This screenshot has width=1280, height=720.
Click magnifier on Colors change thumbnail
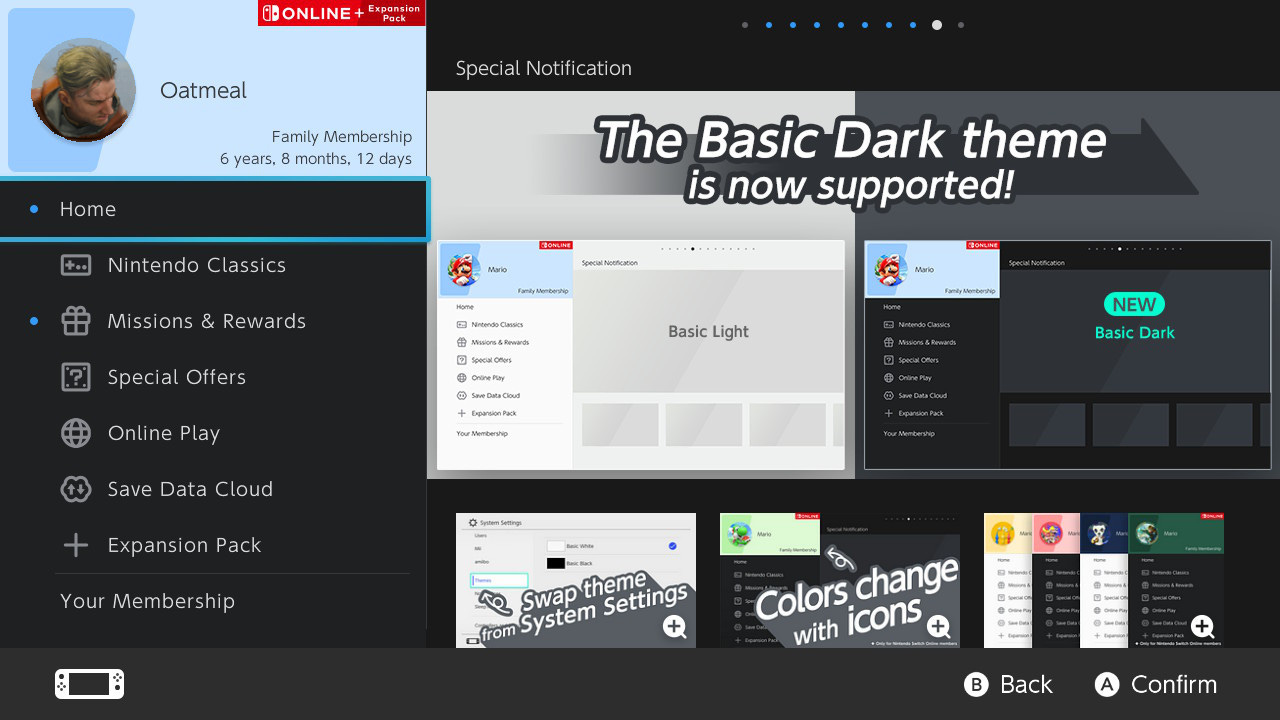(x=938, y=627)
